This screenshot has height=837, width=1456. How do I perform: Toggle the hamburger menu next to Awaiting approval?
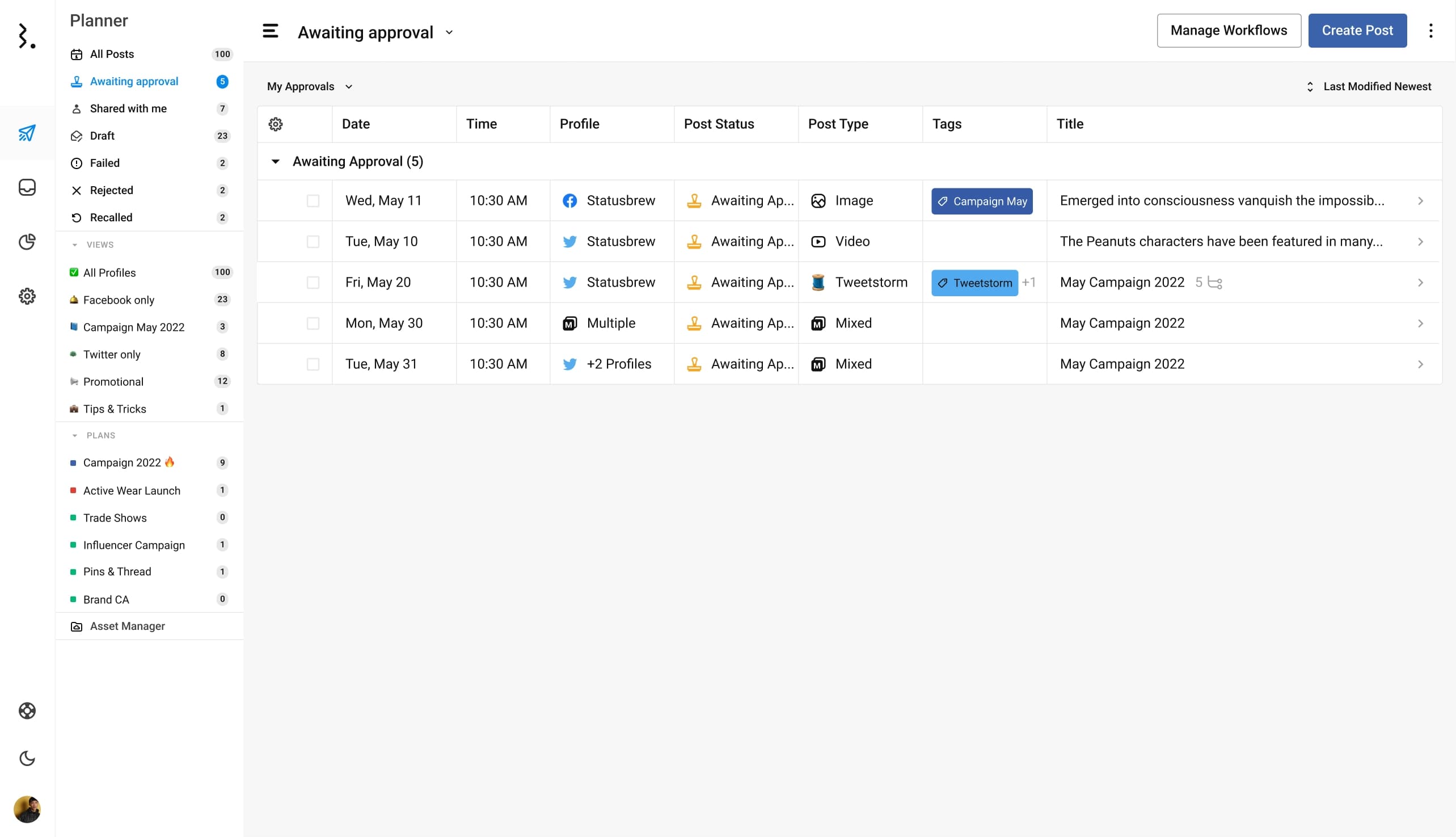(271, 31)
